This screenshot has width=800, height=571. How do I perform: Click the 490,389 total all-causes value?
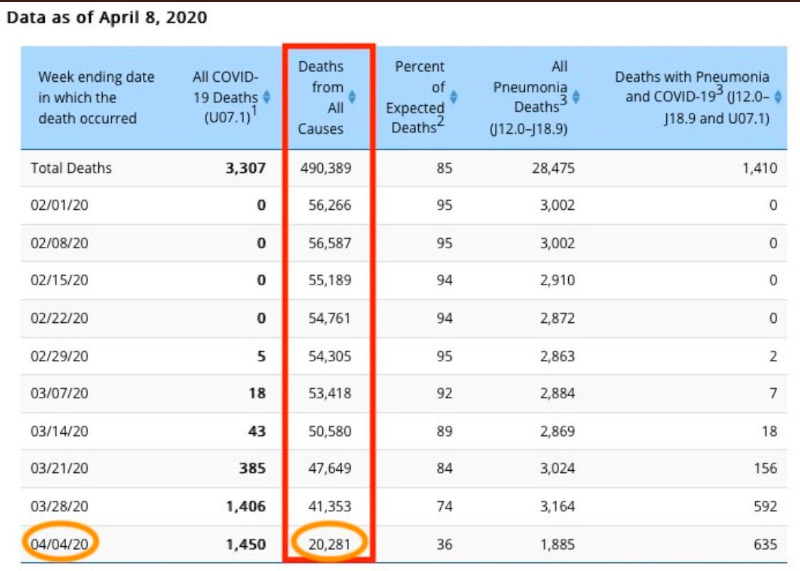326,168
